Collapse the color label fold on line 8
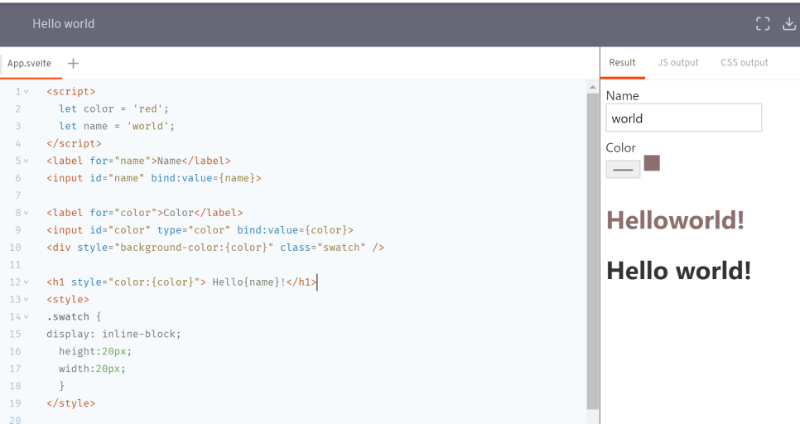 pos(26,213)
